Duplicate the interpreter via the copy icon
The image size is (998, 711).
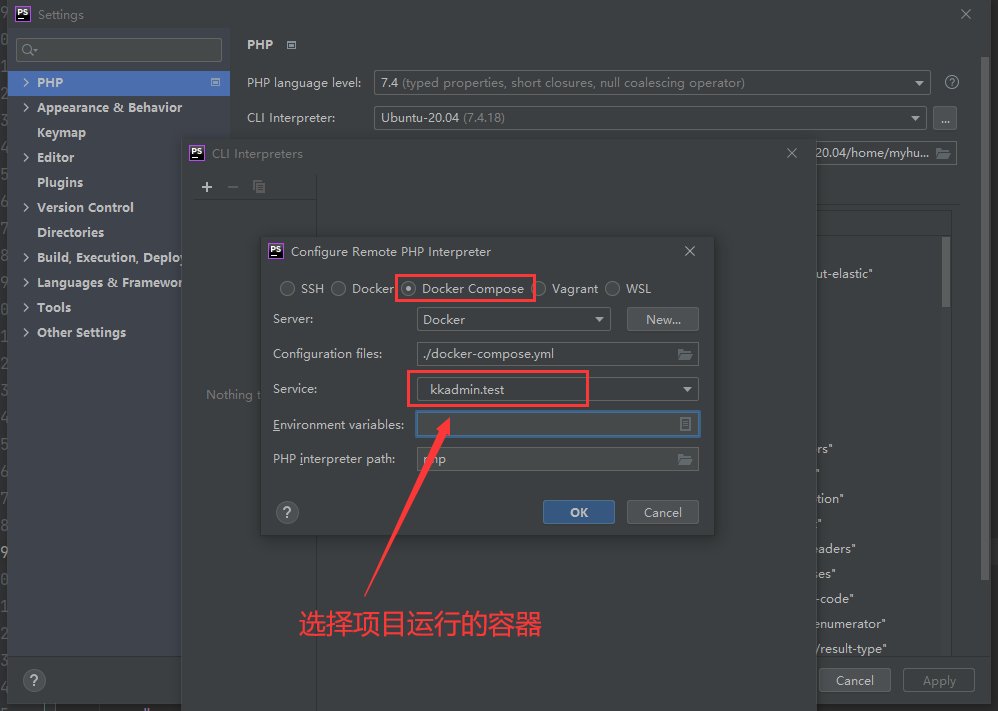(x=258, y=187)
